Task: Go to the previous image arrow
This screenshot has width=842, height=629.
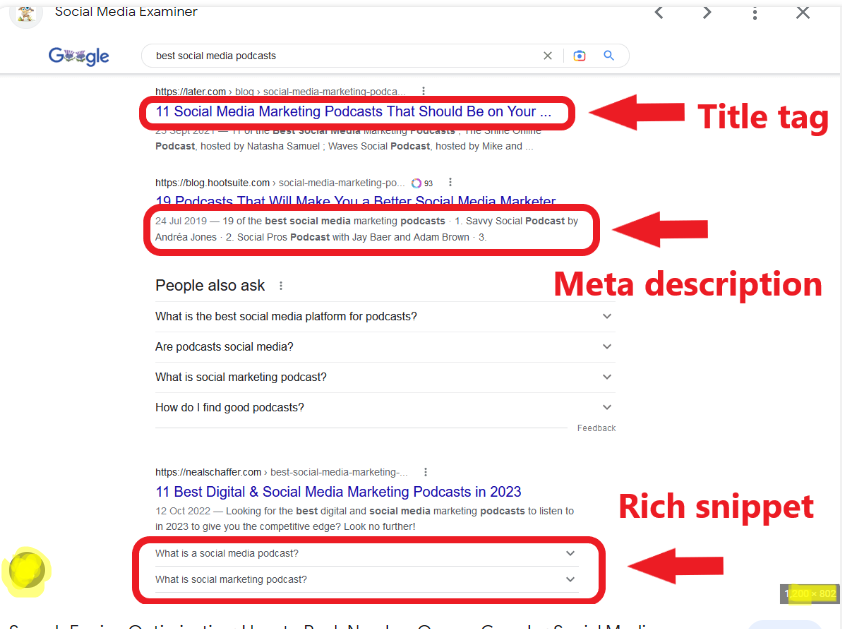Action: coord(658,13)
